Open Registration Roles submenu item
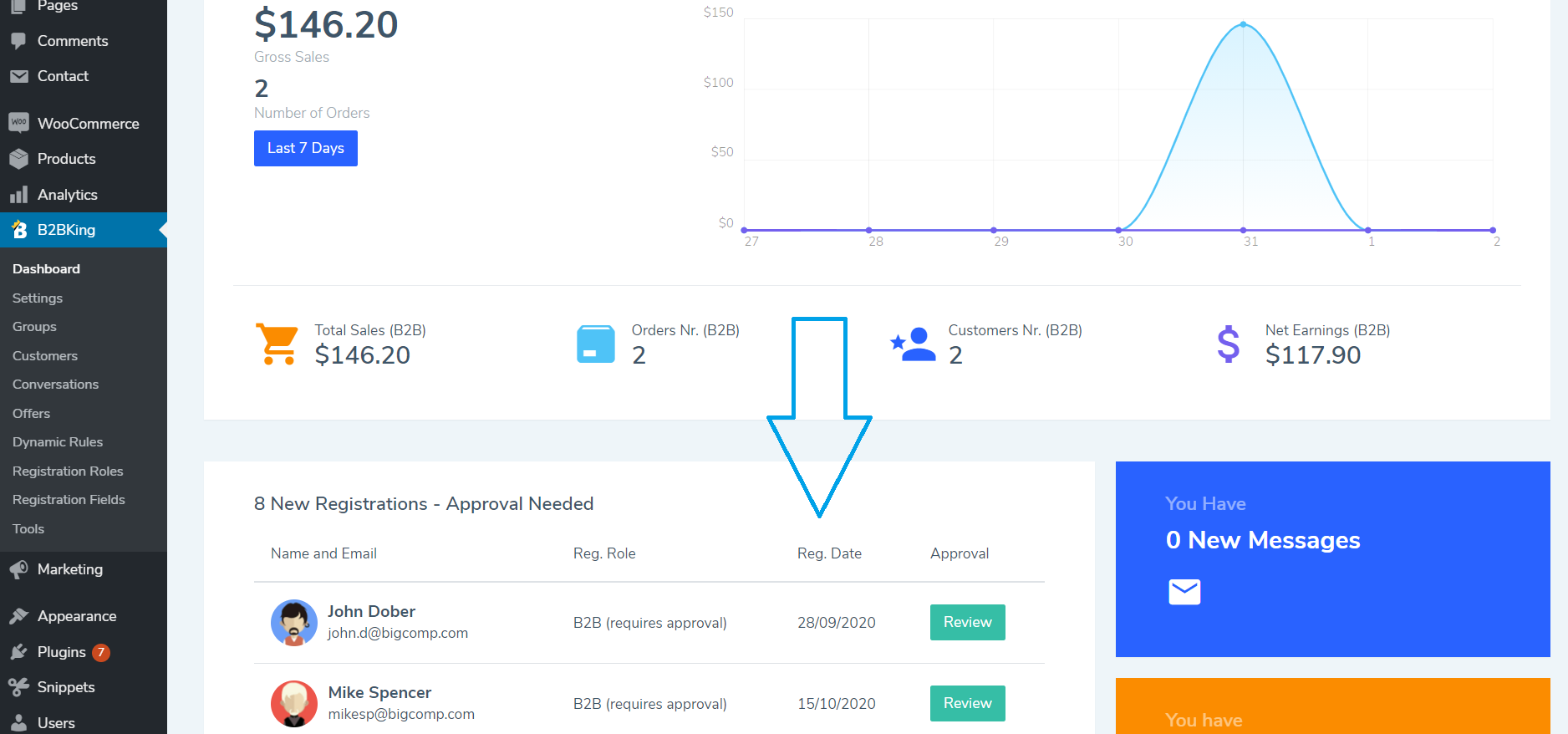The image size is (1568, 734). [x=68, y=471]
